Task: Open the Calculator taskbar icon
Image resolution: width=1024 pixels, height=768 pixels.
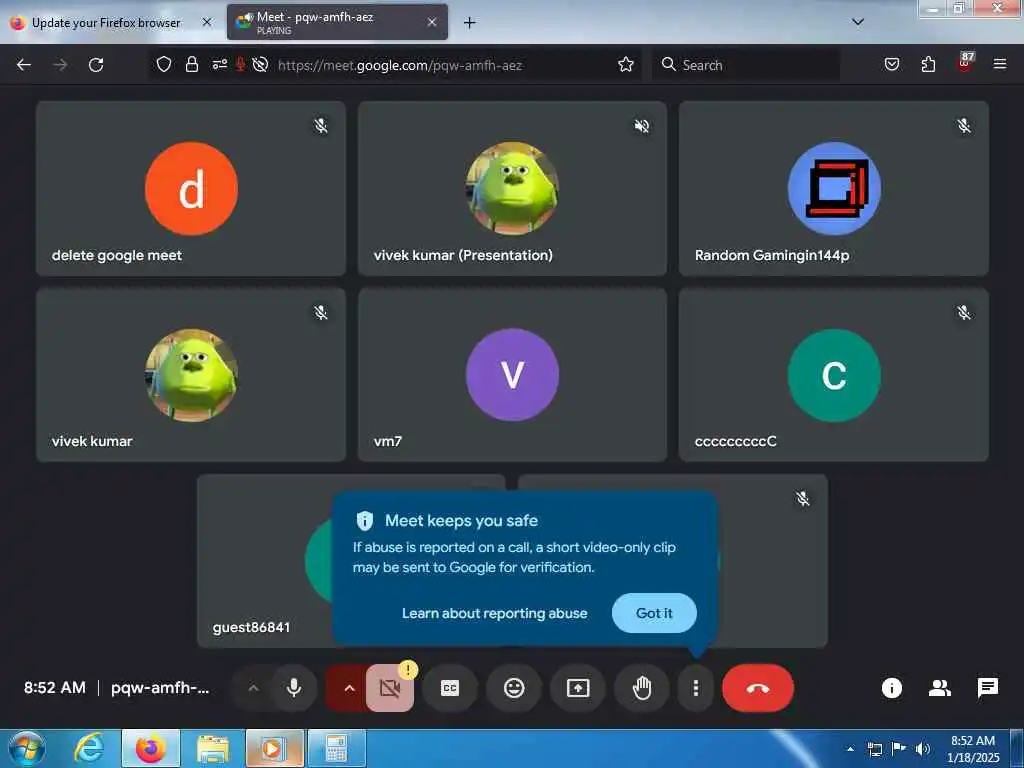Action: coord(336,748)
